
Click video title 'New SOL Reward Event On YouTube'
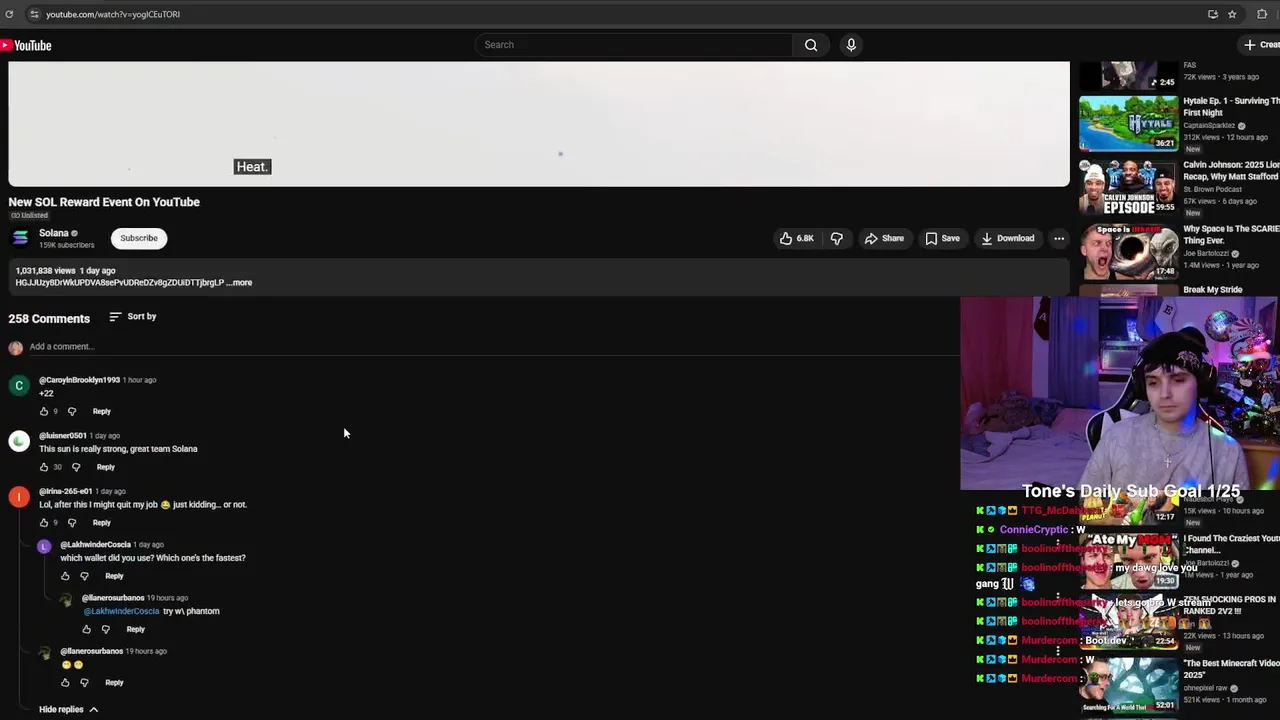coord(104,202)
